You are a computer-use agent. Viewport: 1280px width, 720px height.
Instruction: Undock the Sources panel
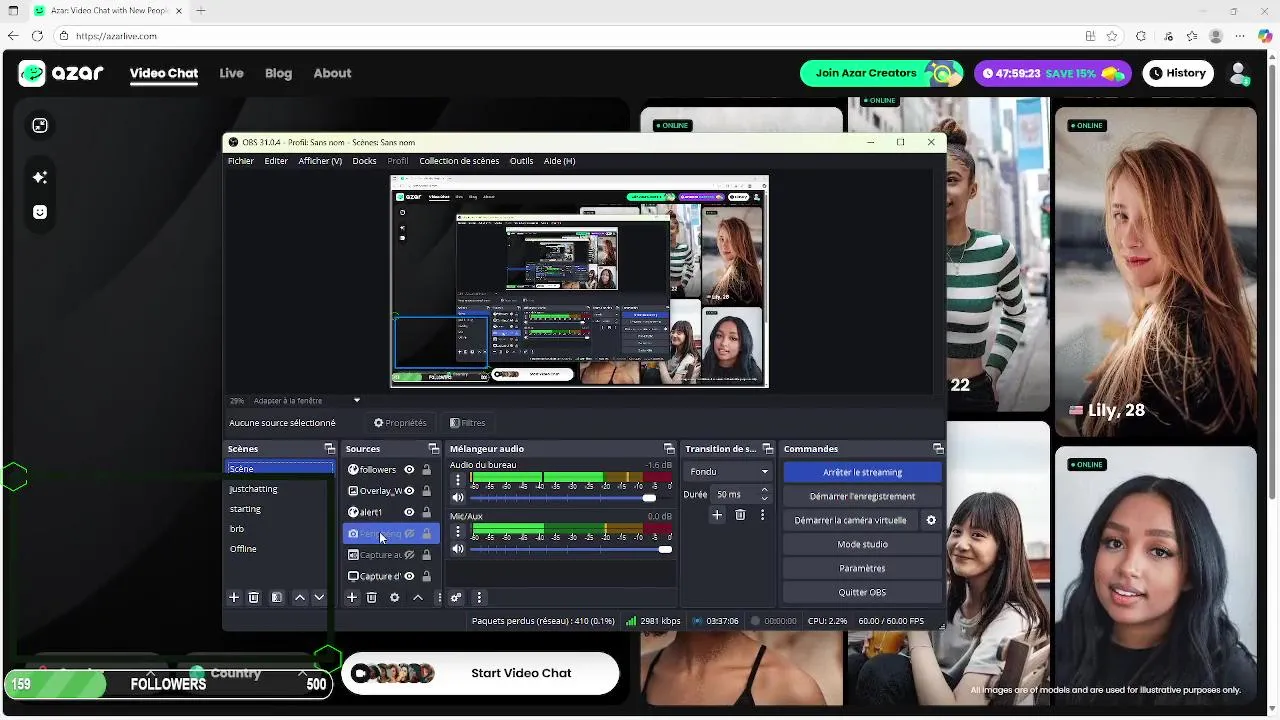(x=433, y=449)
